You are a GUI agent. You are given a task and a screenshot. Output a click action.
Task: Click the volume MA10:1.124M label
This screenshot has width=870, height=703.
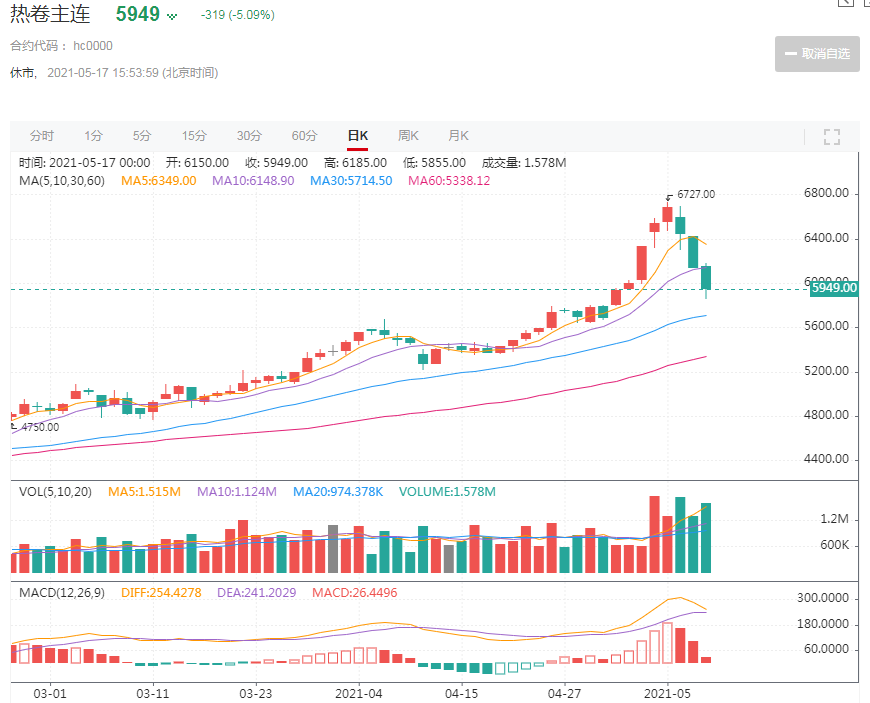[x=237, y=492]
